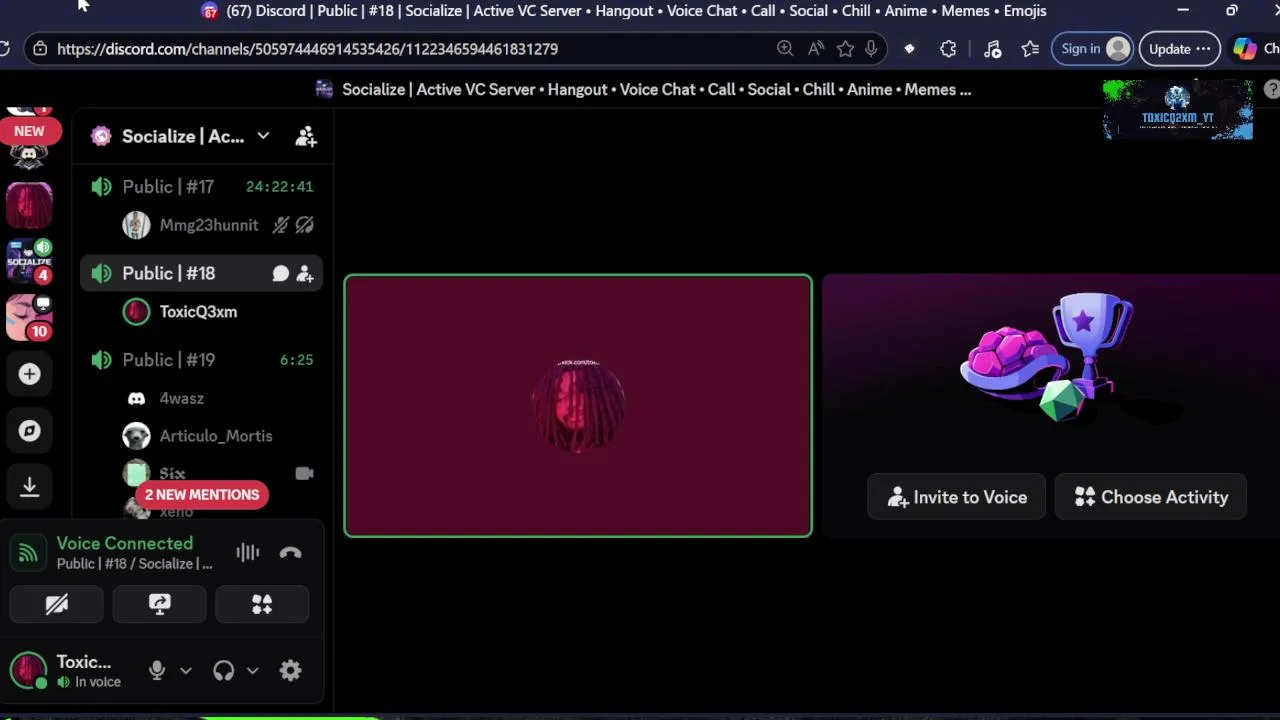The height and width of the screenshot is (720, 1280).
Task: Join the Public | #19 voice channel
Action: [x=201, y=360]
